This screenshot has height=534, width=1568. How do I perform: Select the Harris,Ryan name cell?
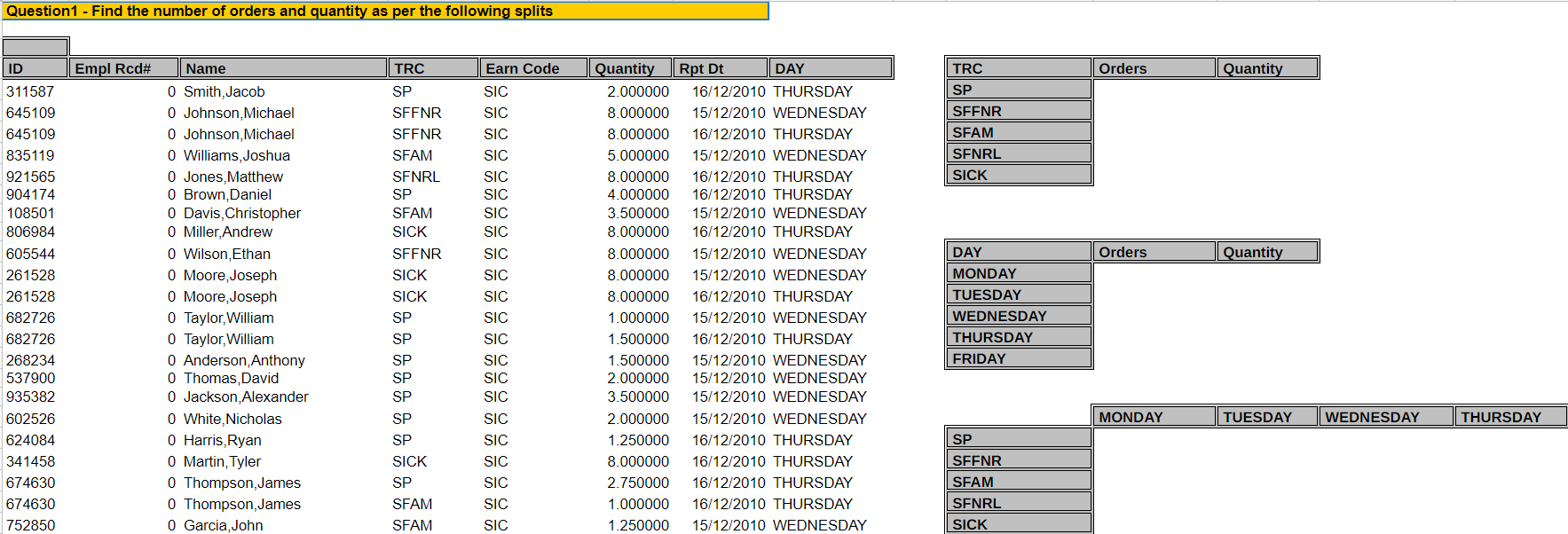[x=223, y=440]
